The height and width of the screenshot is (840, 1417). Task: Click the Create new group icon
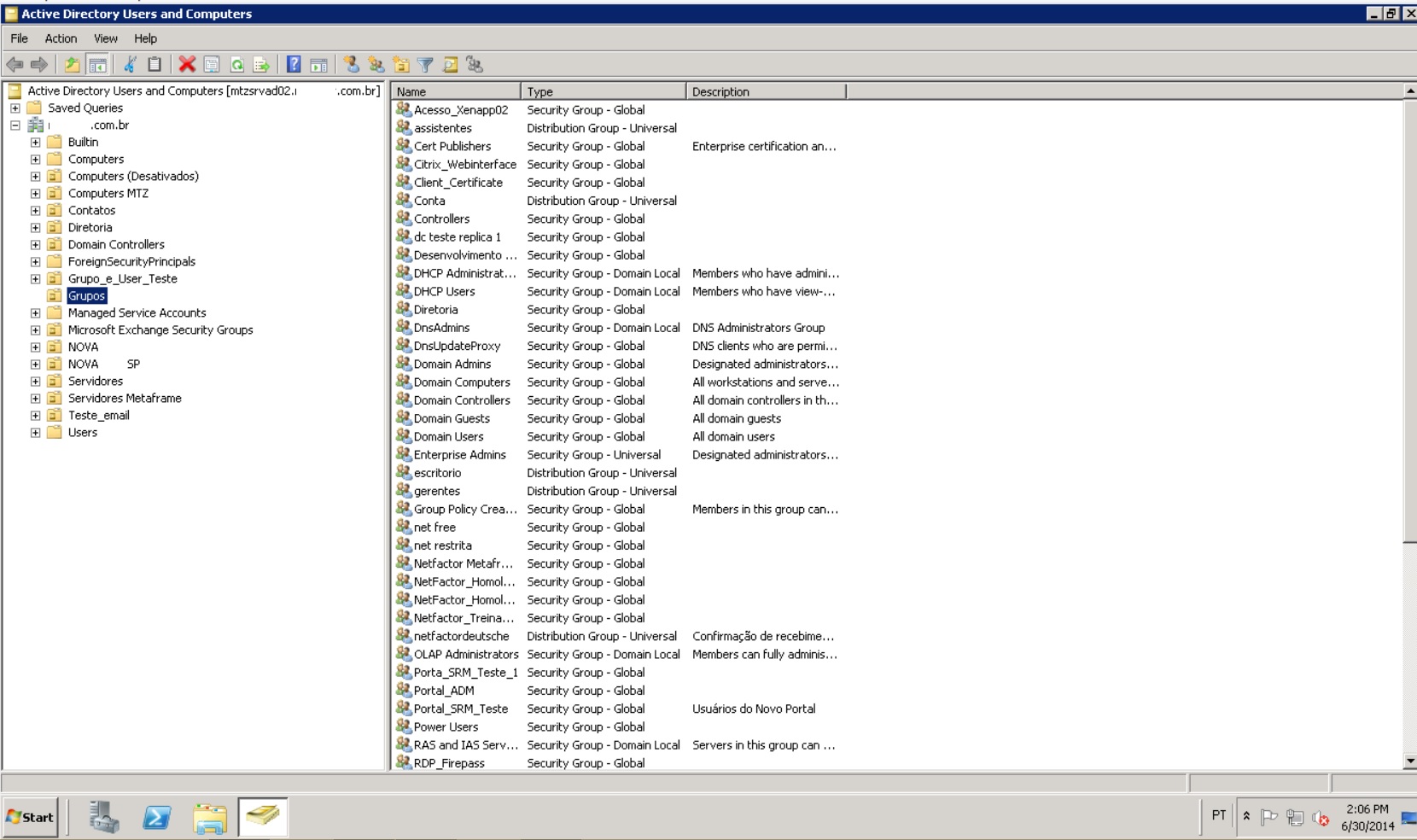pos(376,65)
